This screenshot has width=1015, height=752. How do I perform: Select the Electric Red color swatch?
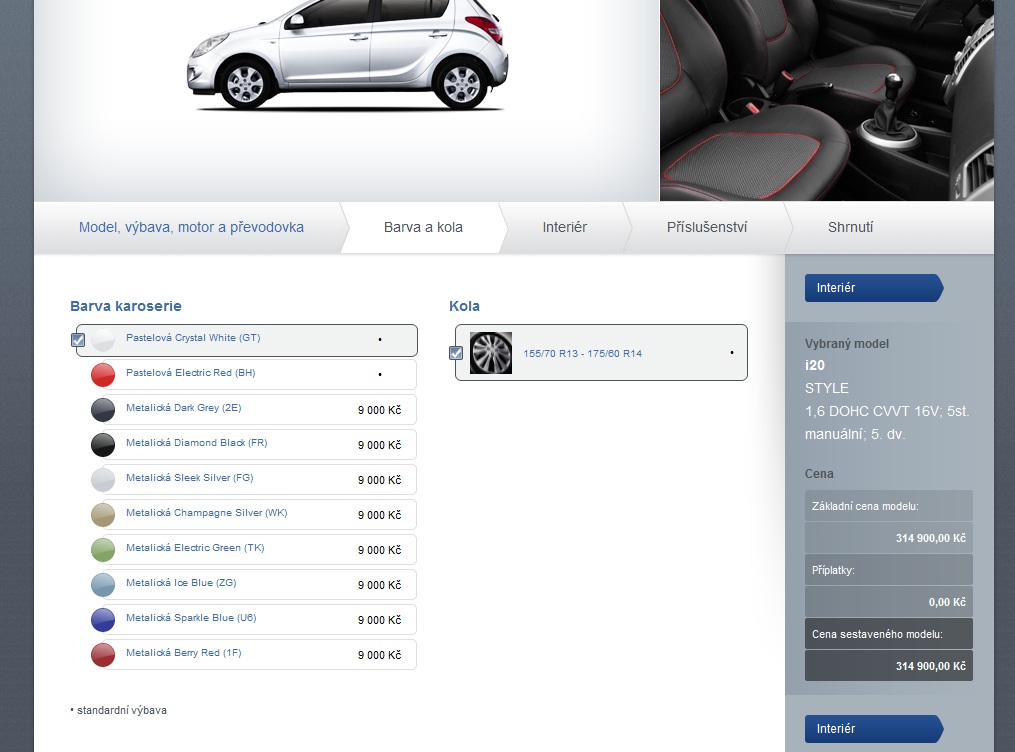tap(103, 375)
